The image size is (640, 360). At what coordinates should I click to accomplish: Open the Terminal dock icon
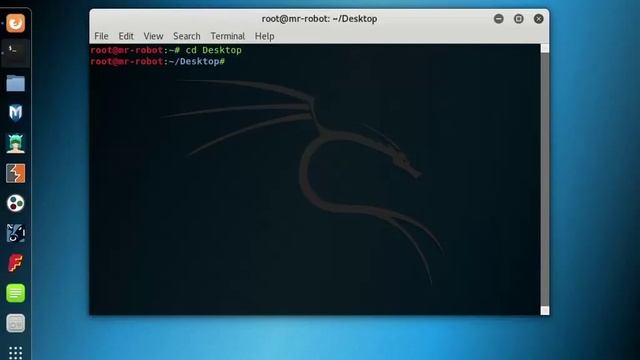[x=16, y=53]
